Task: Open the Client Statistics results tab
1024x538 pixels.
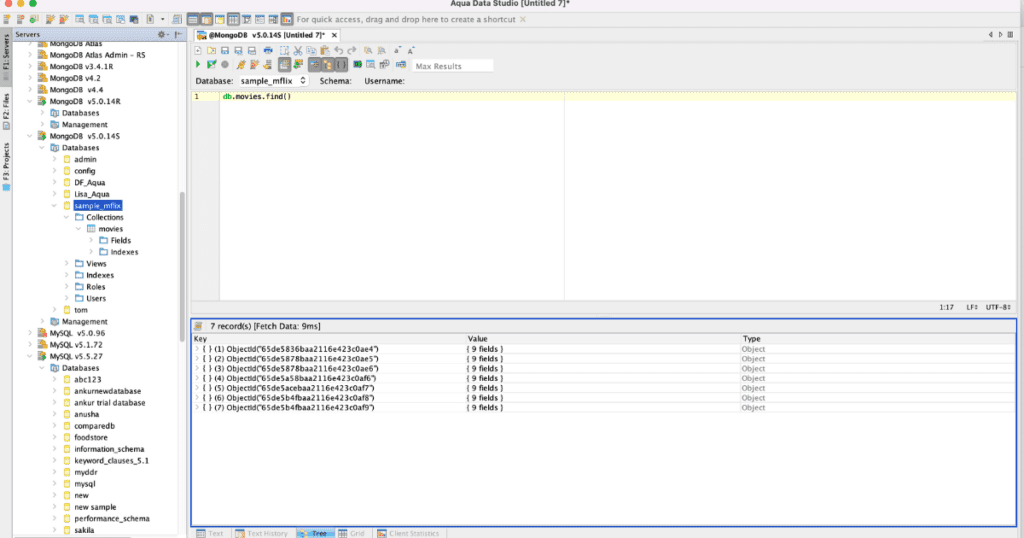Action: 408,533
